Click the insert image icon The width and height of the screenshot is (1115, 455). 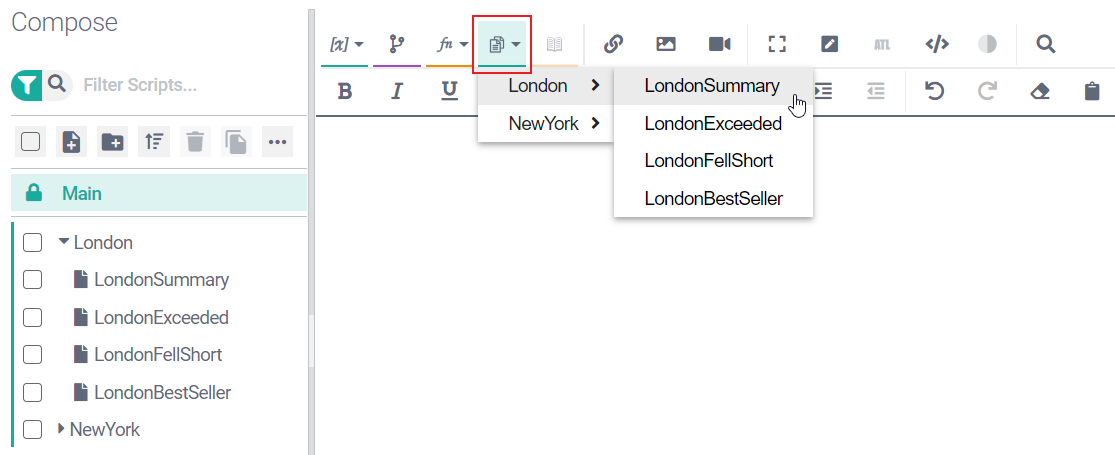(666, 44)
